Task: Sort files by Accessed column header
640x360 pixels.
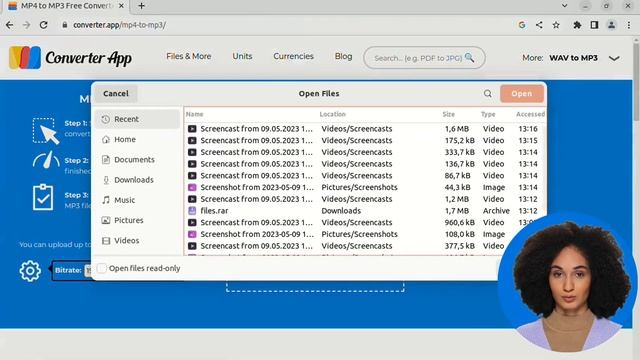Action: point(530,114)
